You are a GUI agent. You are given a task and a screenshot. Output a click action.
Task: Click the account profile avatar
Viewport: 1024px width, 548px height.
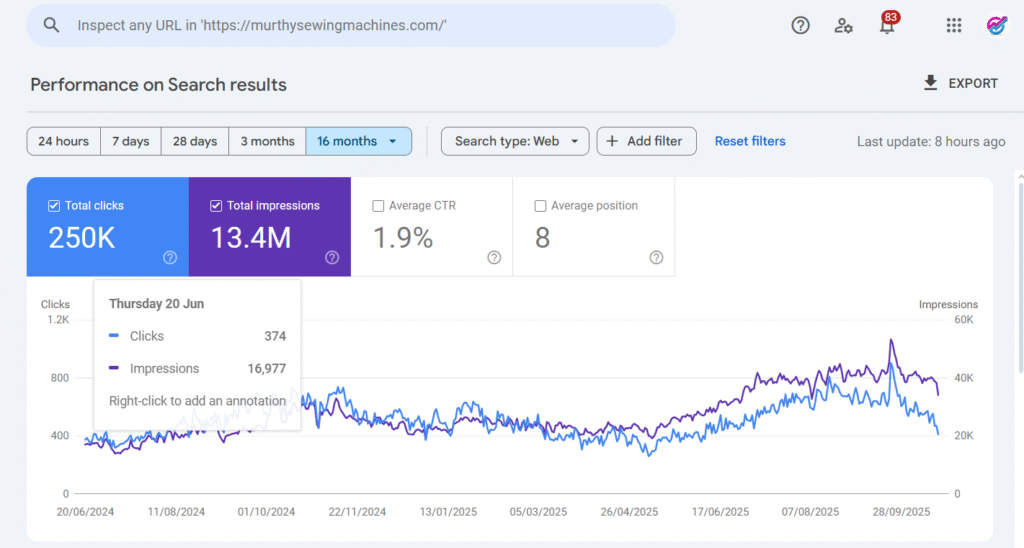pyautogui.click(x=997, y=26)
